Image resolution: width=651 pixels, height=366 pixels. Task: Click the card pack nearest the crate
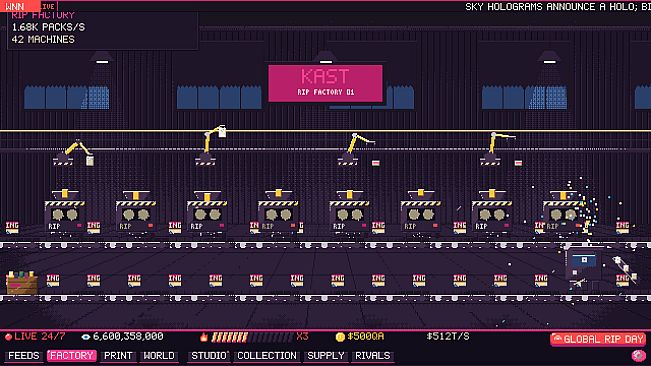52,281
